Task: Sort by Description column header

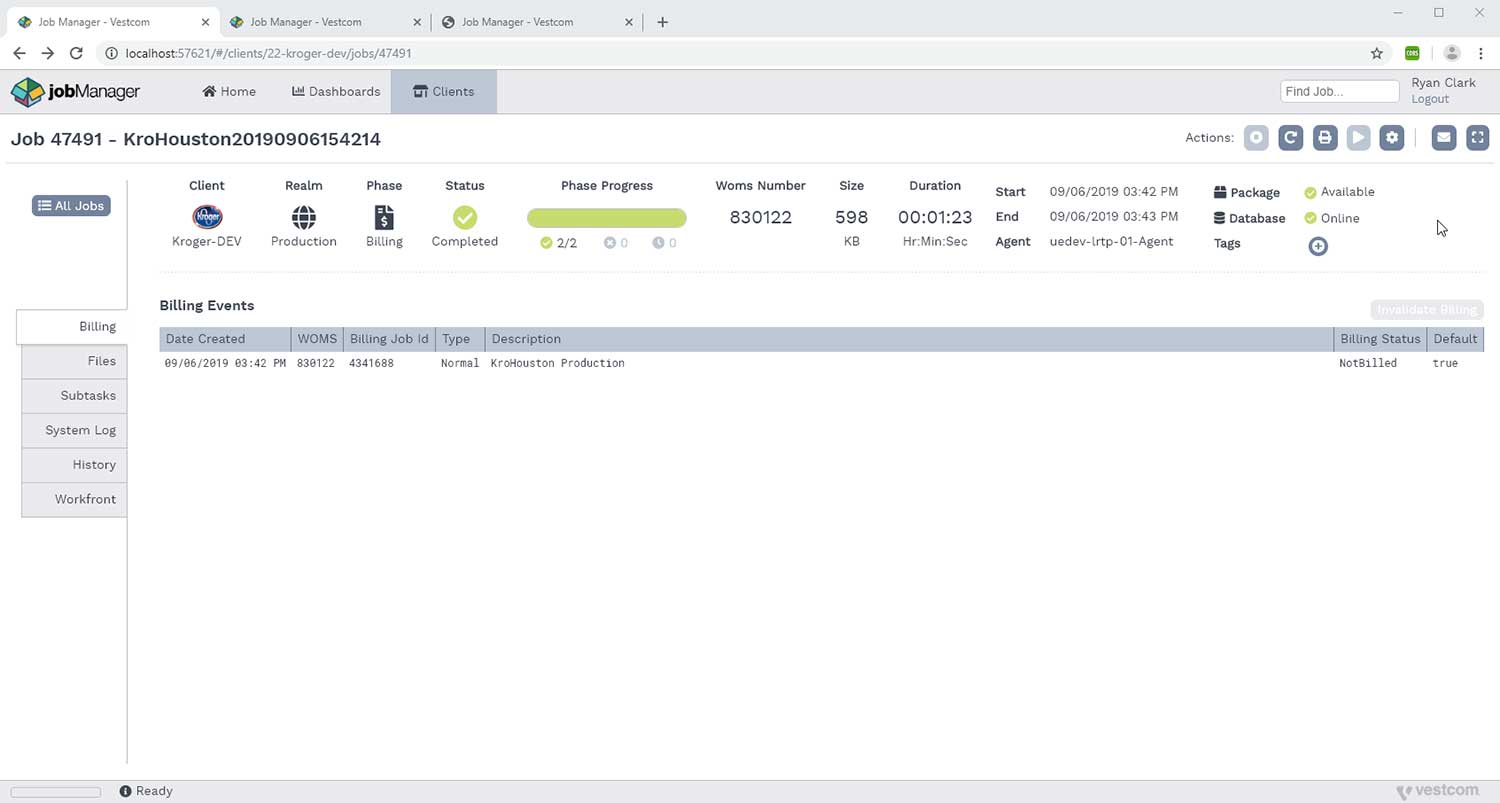Action: point(909,339)
